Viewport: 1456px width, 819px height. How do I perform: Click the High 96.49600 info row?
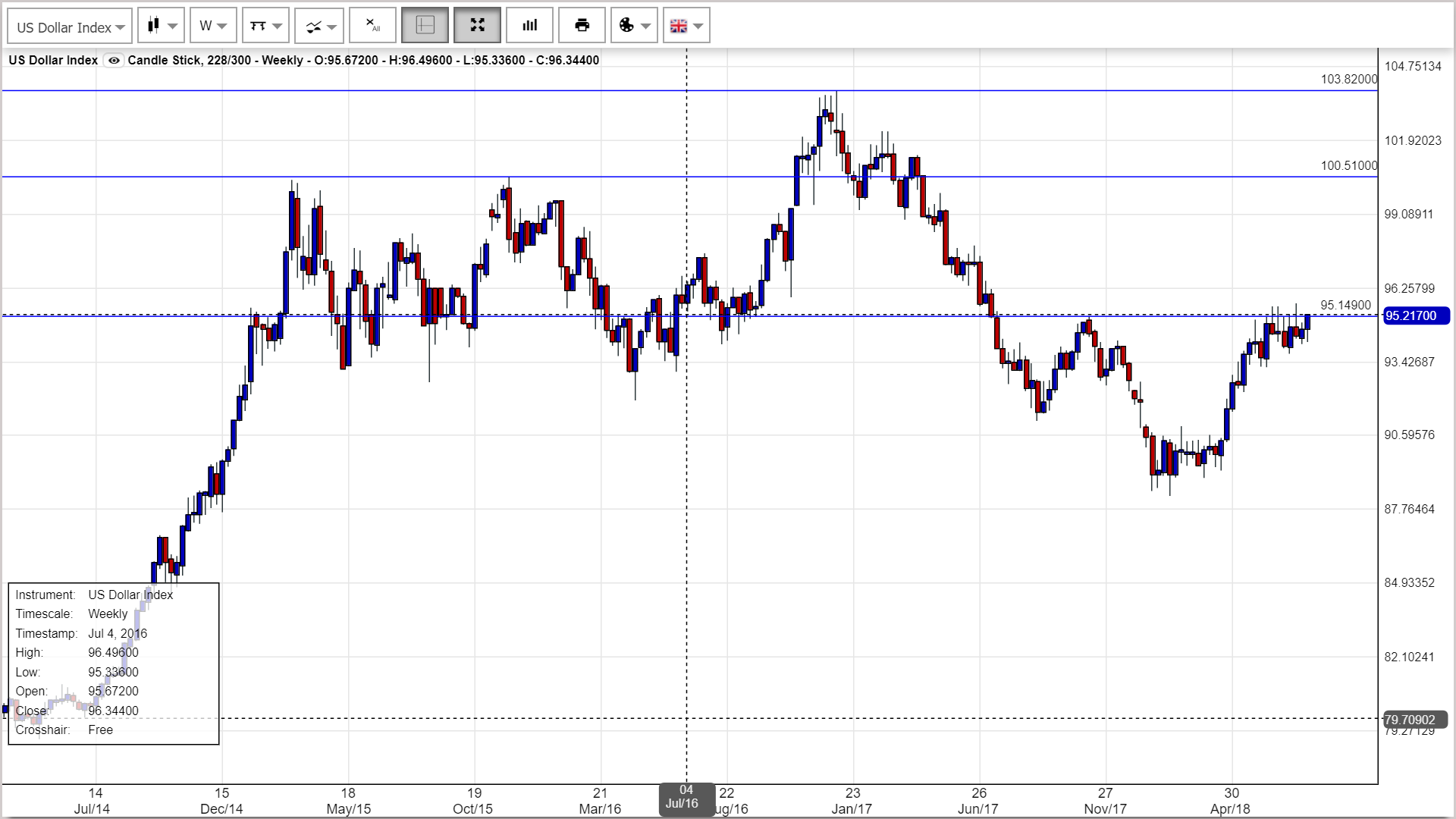click(x=77, y=652)
